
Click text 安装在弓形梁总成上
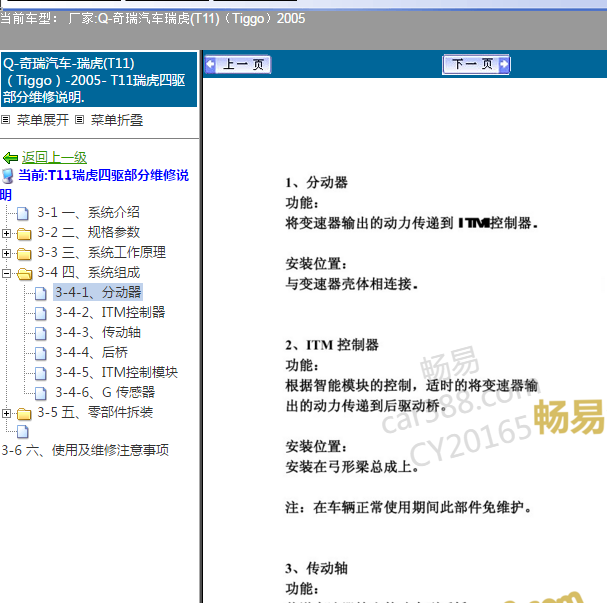[x=352, y=467]
